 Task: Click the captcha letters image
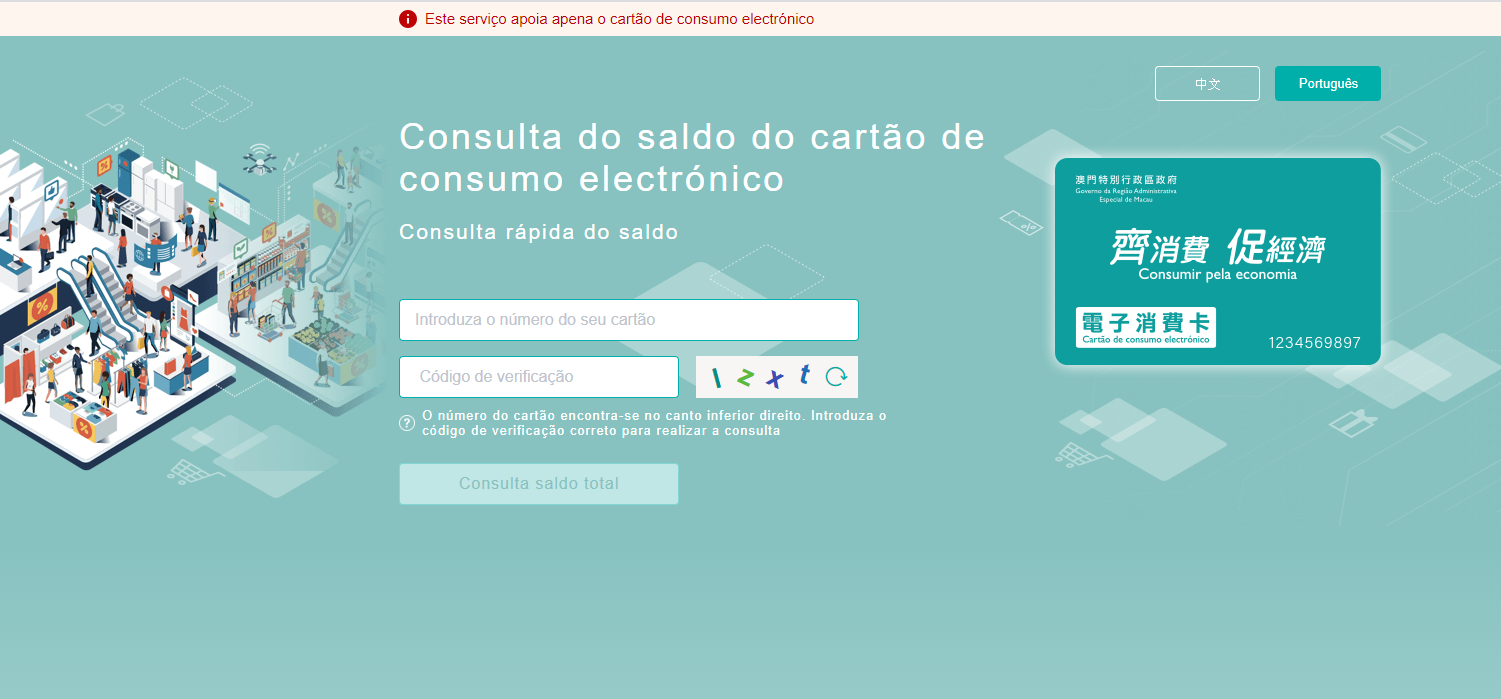760,377
